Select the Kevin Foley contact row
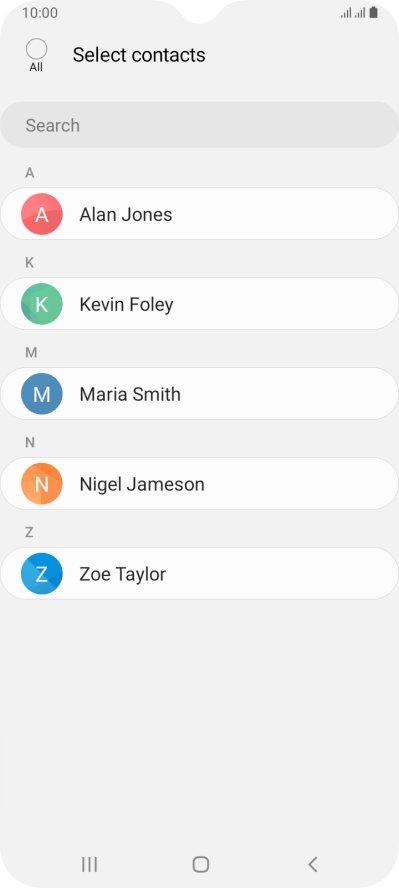This screenshot has height=888, width=399. 199,304
